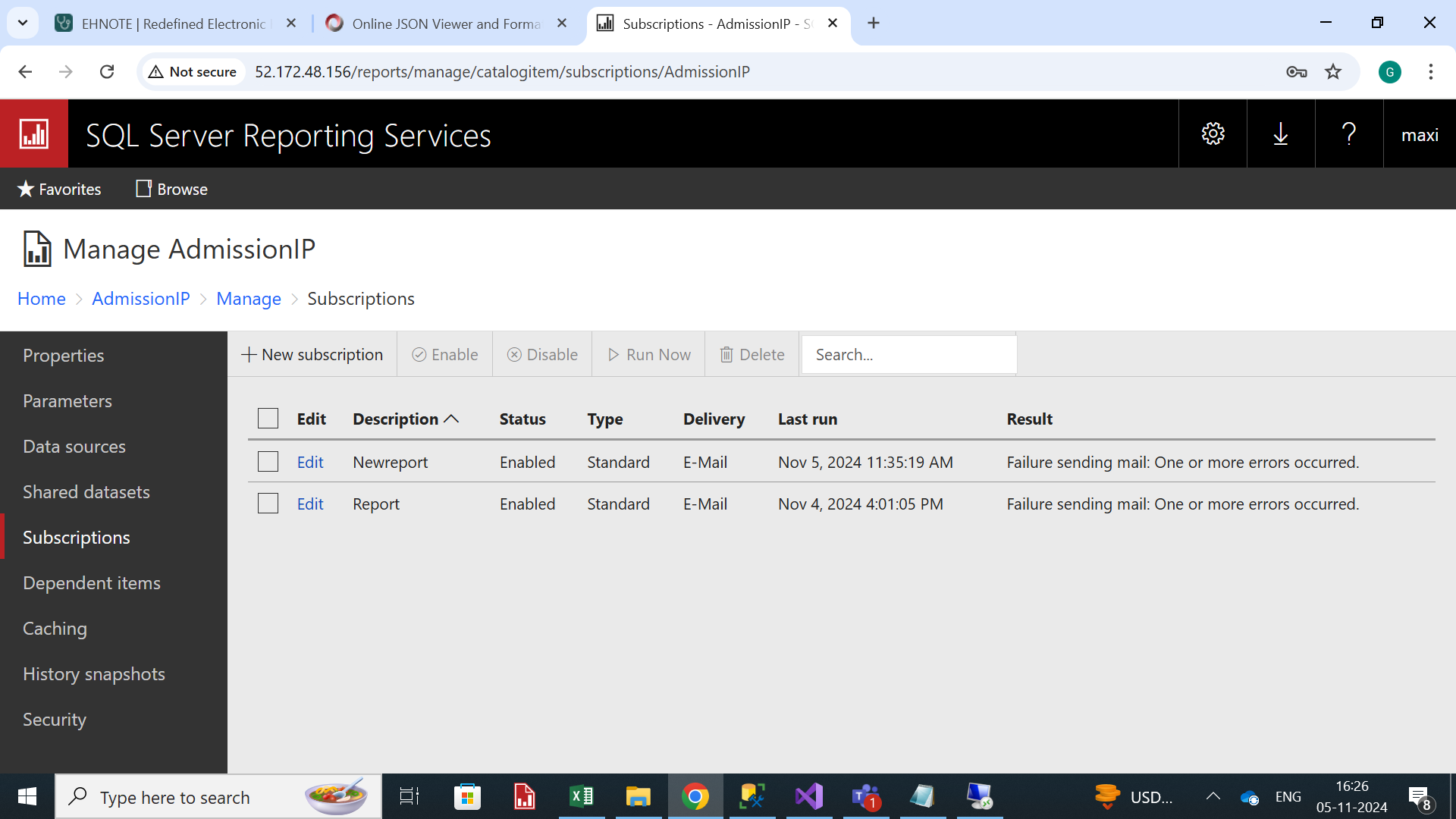Click the Enable toolbar button

(445, 354)
